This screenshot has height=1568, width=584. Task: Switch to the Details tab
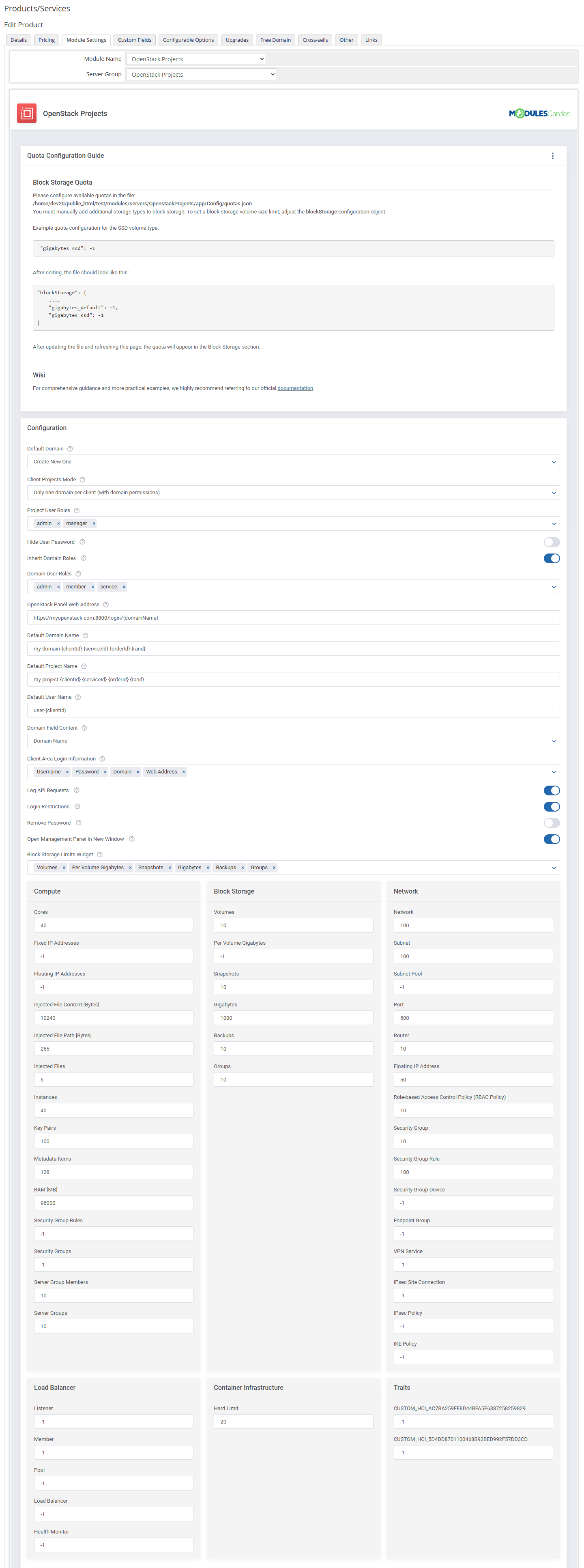[19, 40]
